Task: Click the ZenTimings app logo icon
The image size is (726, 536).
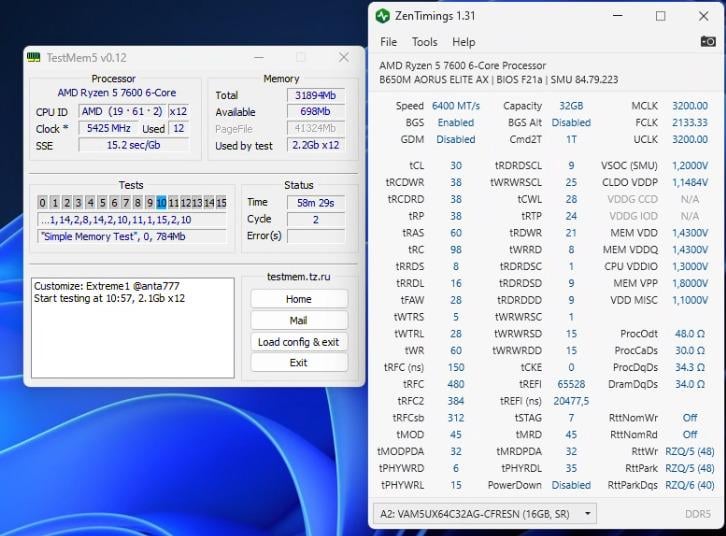Action: click(382, 16)
